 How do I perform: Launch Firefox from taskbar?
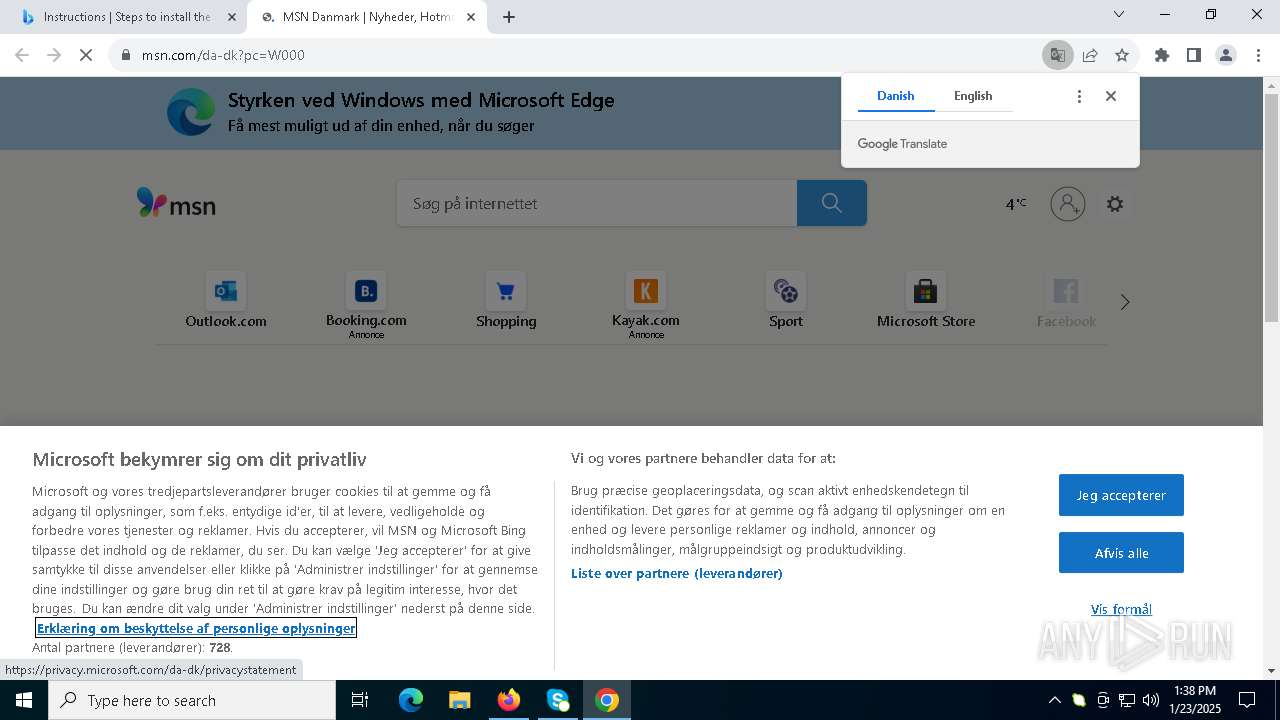(509, 700)
